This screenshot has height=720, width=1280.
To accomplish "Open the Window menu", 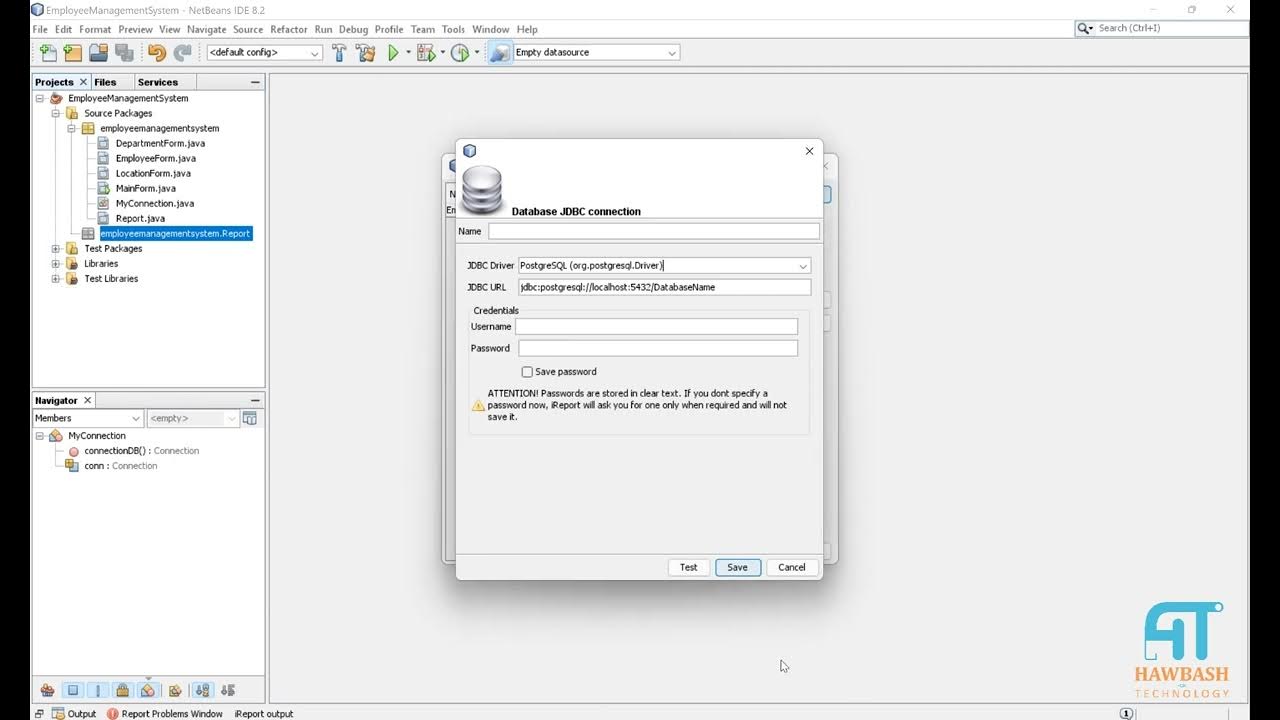I will (490, 29).
